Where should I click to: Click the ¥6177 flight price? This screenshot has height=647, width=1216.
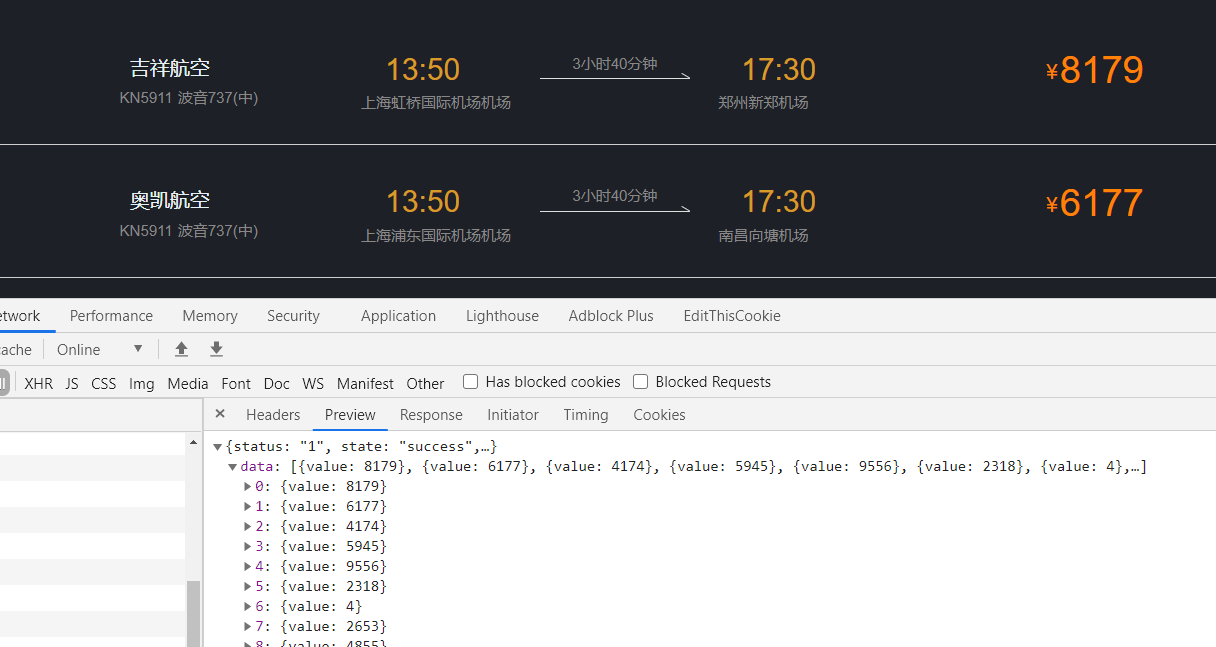point(1094,203)
